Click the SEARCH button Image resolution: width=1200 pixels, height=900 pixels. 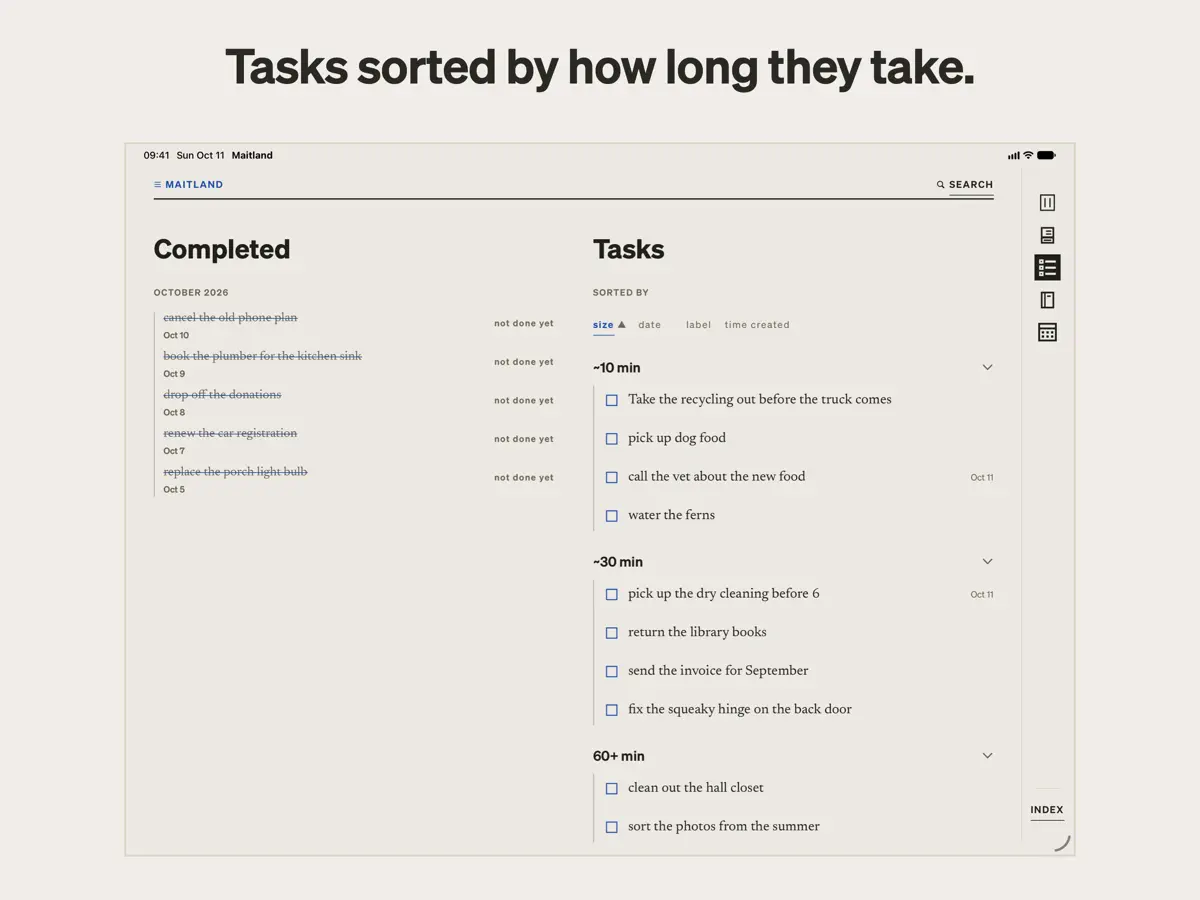971,185
